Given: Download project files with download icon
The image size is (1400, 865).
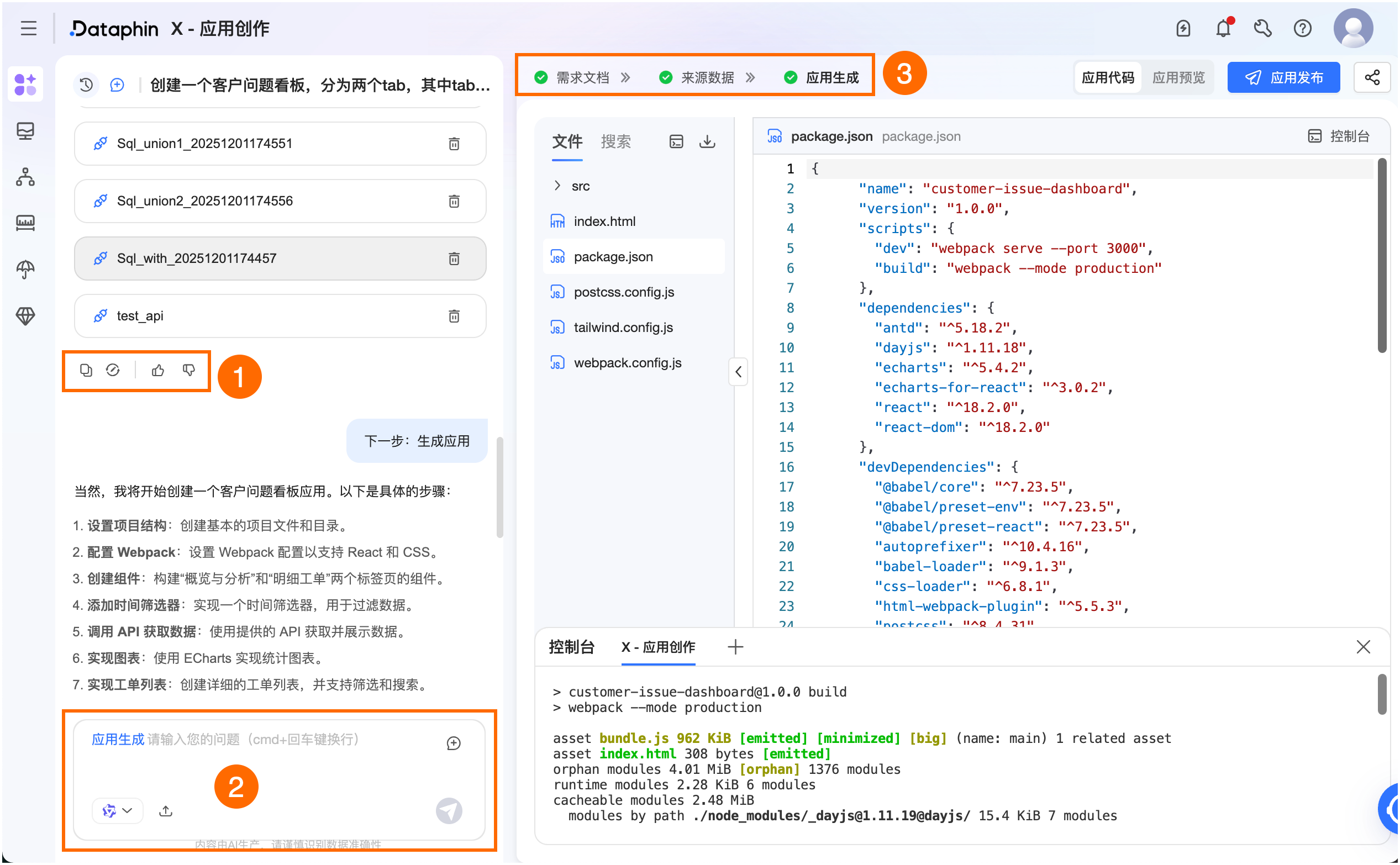Looking at the screenshot, I should (x=708, y=141).
